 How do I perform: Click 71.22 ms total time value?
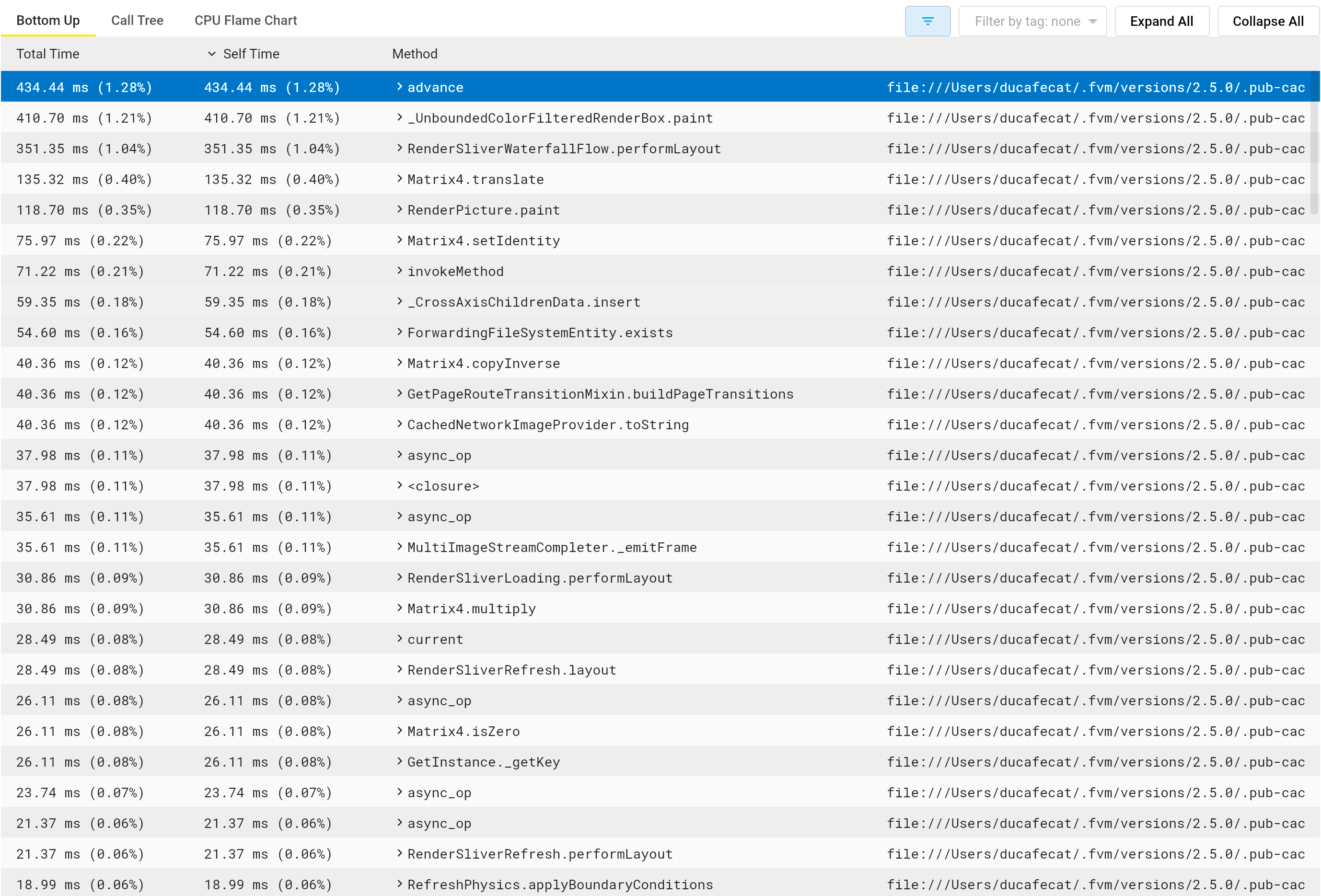80,272
